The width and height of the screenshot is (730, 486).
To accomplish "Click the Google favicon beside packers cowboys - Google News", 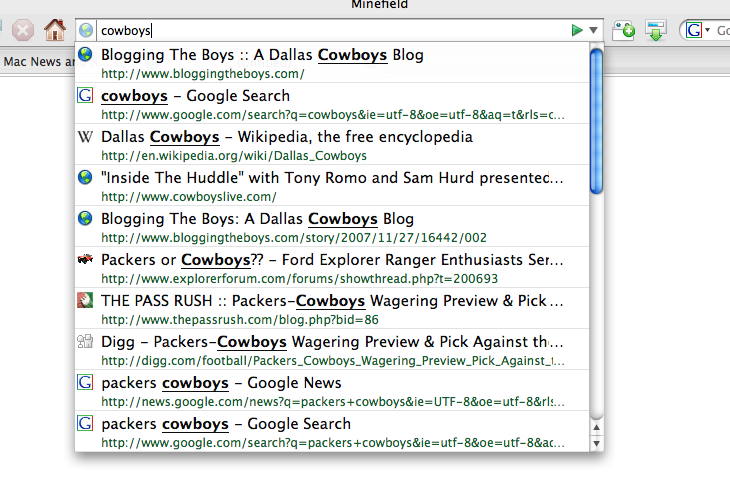I will coord(85,382).
